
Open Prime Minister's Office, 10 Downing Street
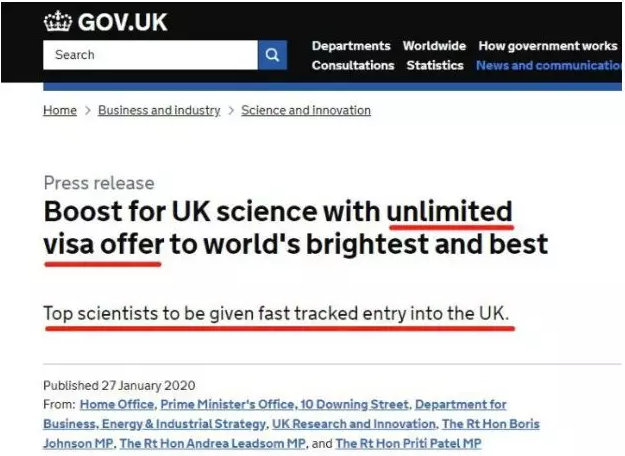click(285, 404)
